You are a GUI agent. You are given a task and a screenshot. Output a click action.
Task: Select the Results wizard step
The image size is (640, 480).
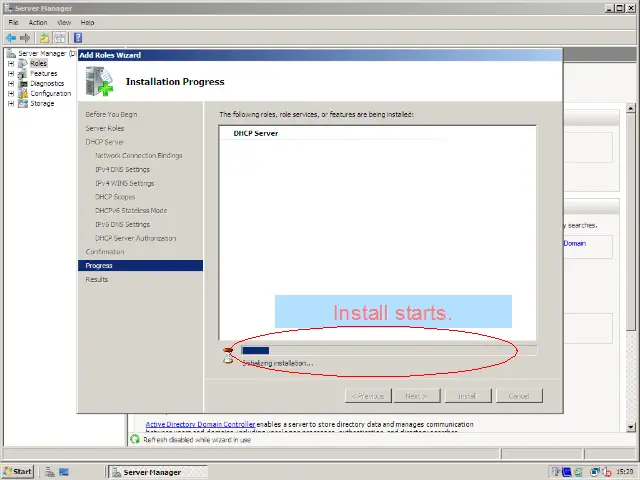(x=97, y=279)
